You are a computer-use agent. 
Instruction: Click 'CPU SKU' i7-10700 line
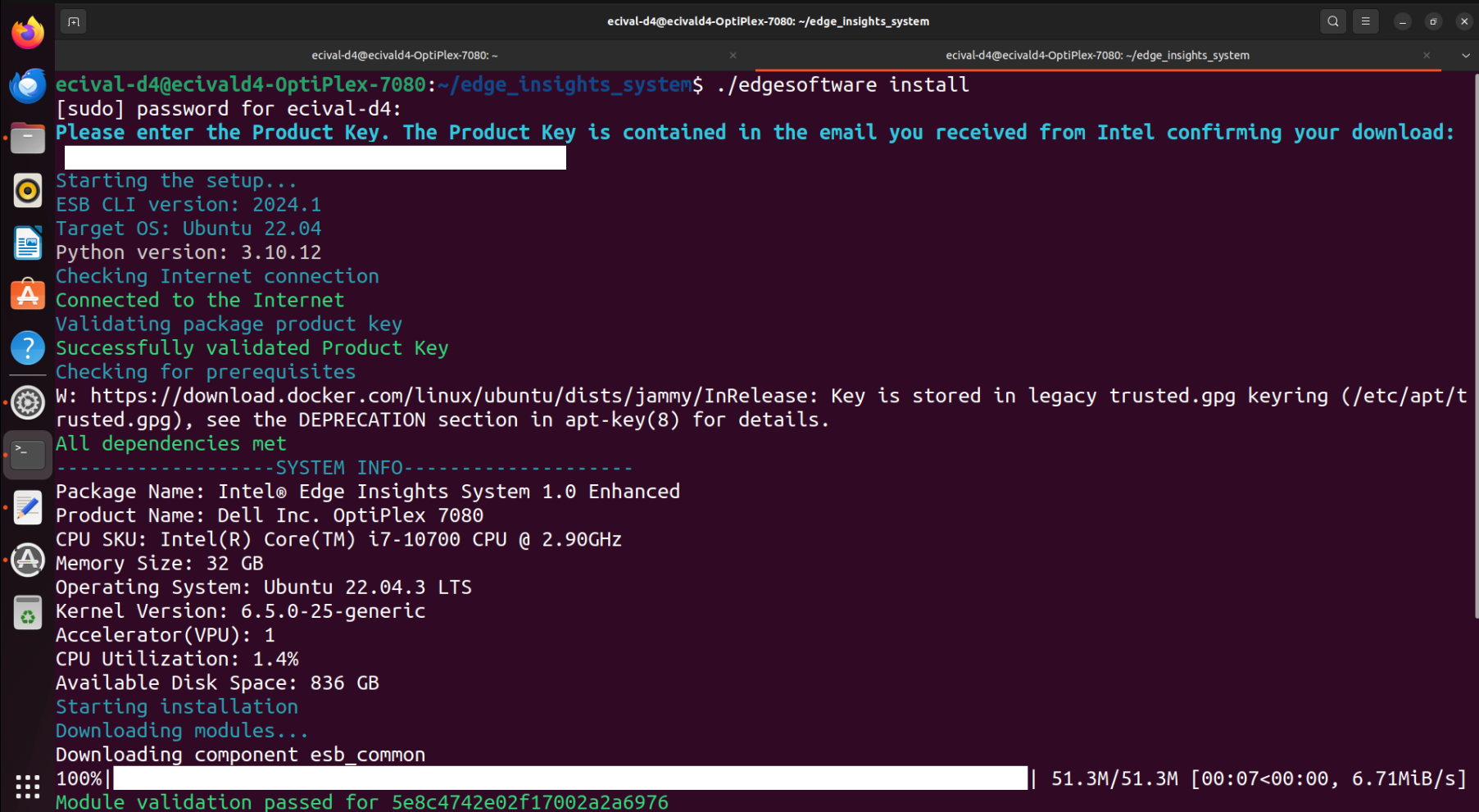click(x=338, y=539)
